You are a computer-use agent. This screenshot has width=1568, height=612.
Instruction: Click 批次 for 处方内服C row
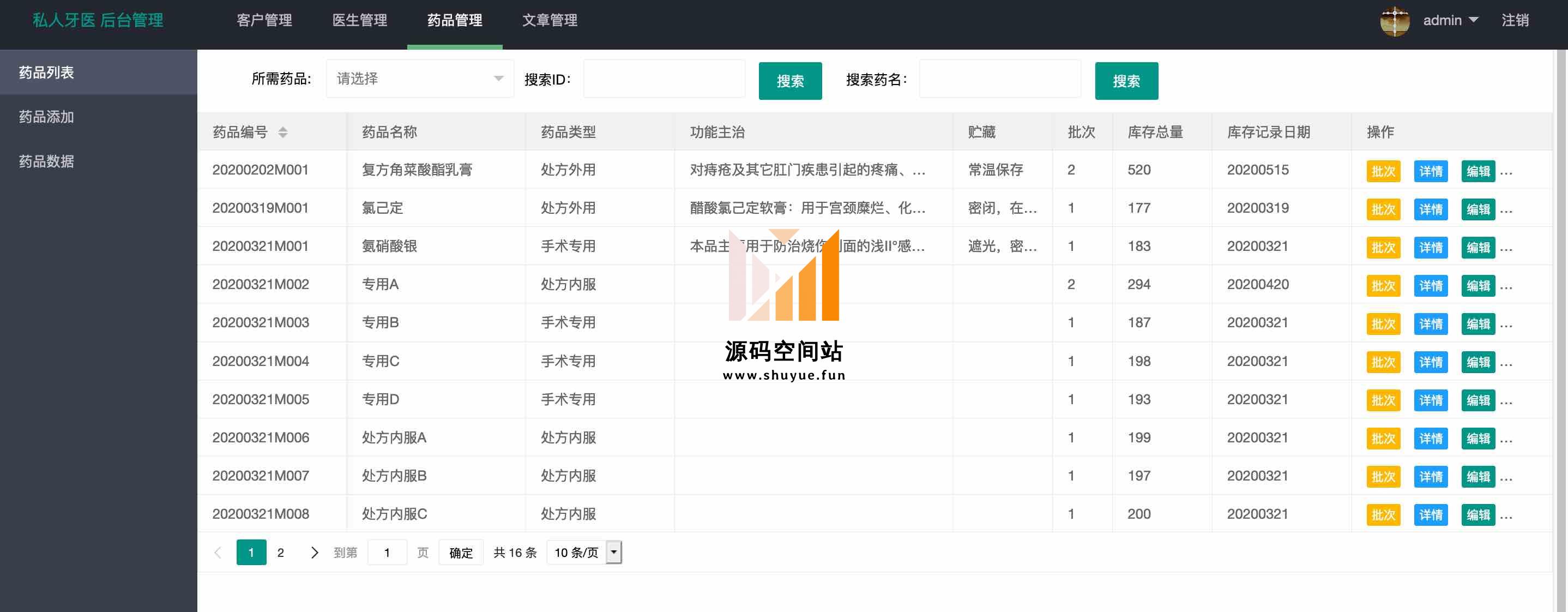point(1383,515)
